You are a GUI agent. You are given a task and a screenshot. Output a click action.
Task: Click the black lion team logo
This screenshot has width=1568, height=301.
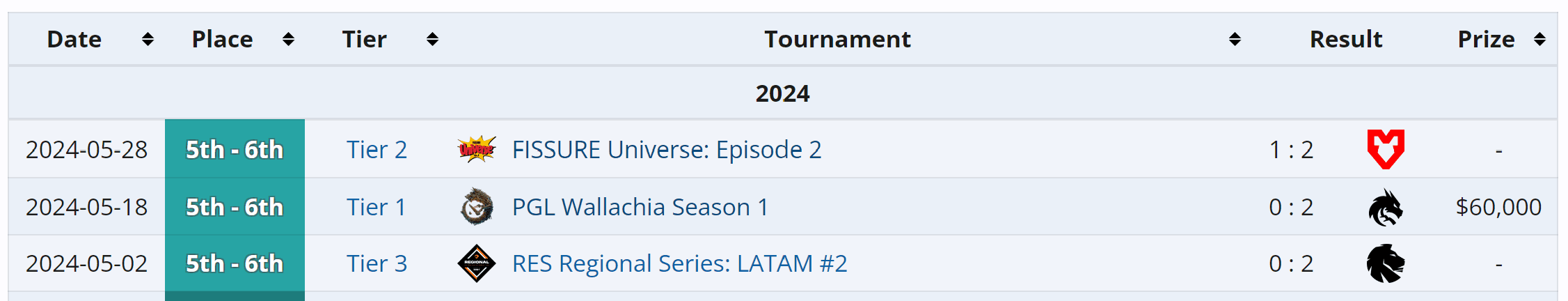click(1385, 263)
